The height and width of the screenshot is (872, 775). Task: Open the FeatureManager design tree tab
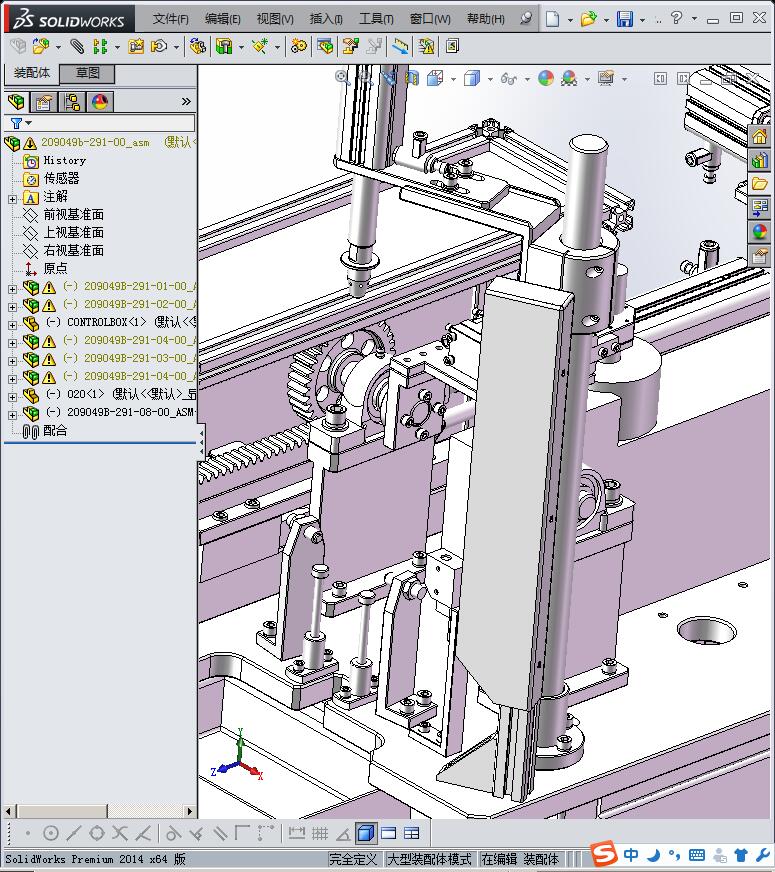[x=17, y=102]
